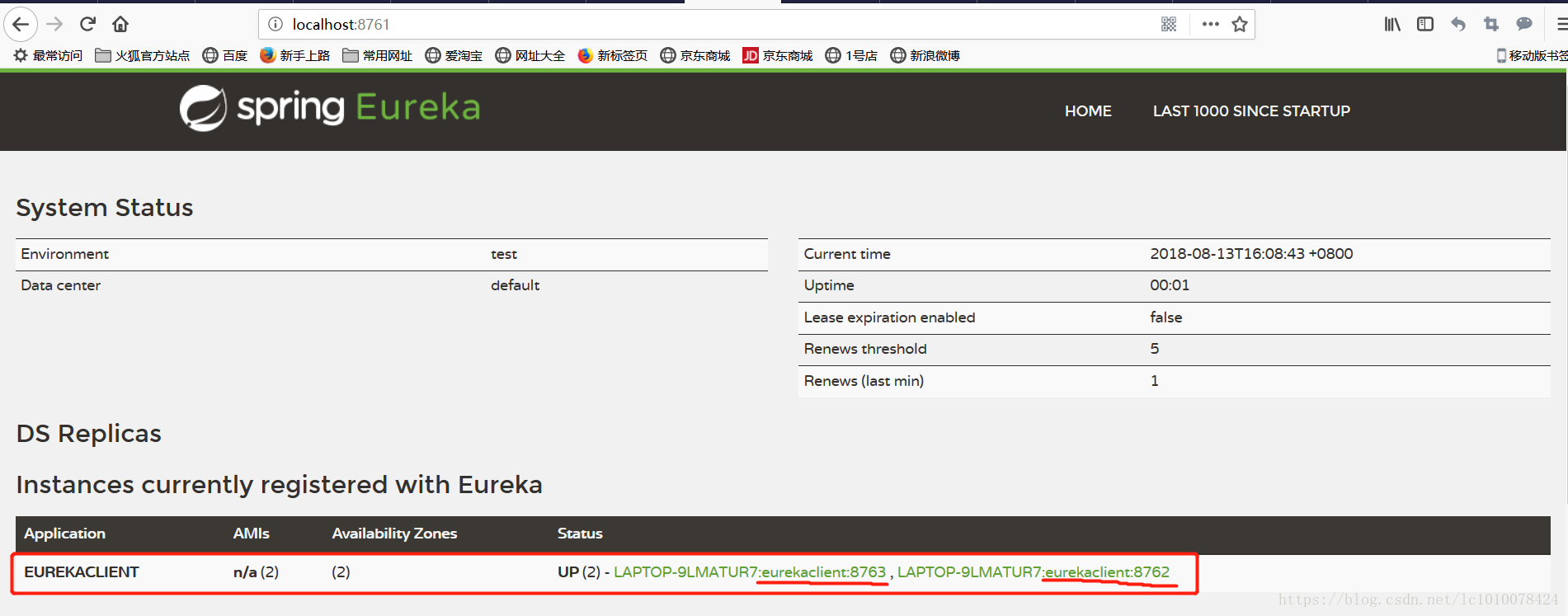
Task: Reload the page with the refresh icon
Action: 88,24
